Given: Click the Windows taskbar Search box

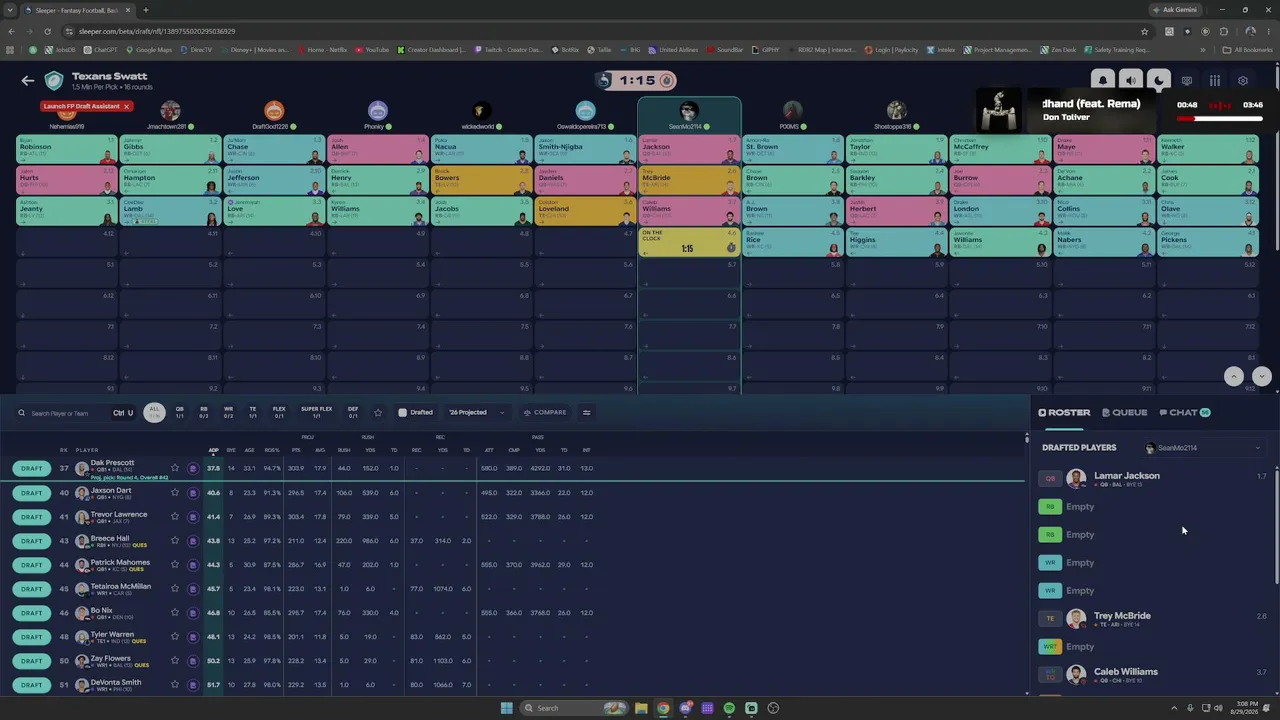Looking at the screenshot, I should [x=574, y=708].
